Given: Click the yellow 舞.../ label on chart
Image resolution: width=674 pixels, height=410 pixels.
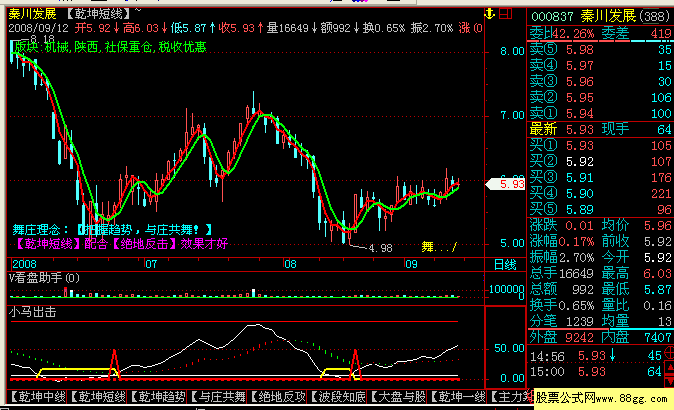Looking at the screenshot, I should click(x=439, y=247).
